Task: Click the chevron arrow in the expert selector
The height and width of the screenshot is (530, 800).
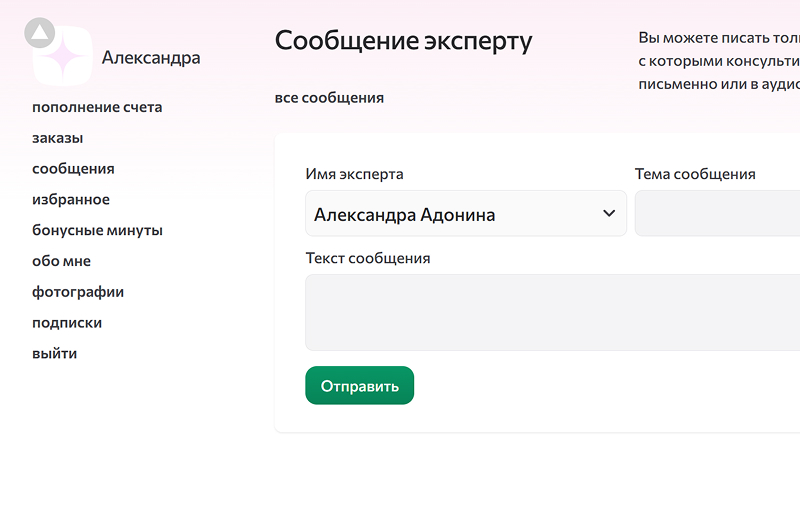Action: pos(609,214)
